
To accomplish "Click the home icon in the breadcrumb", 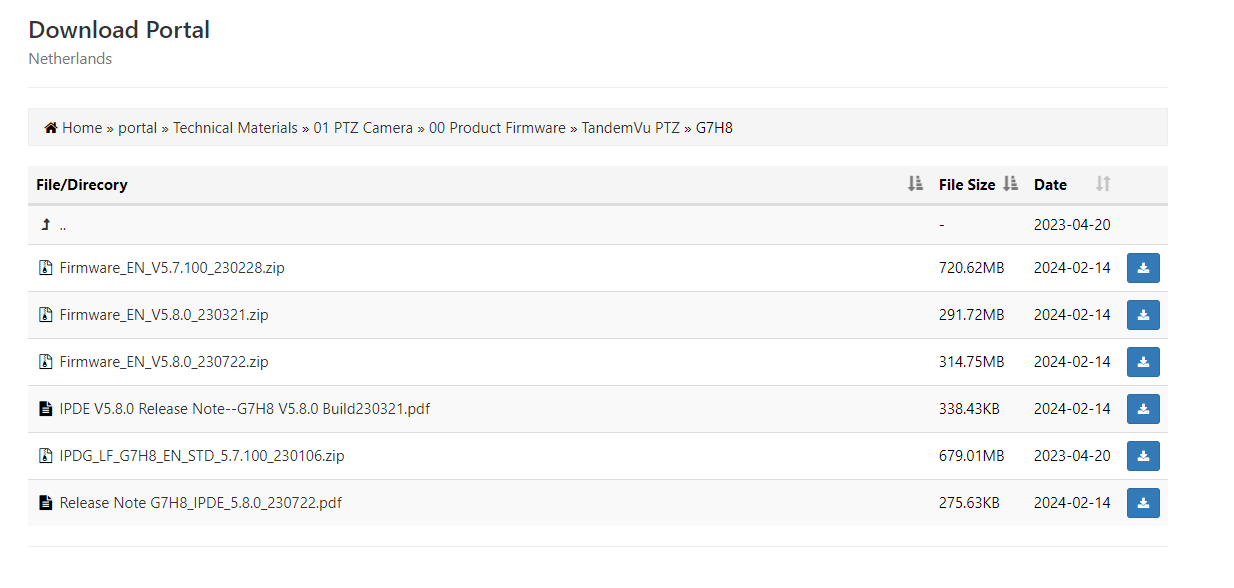I will click(x=51, y=128).
